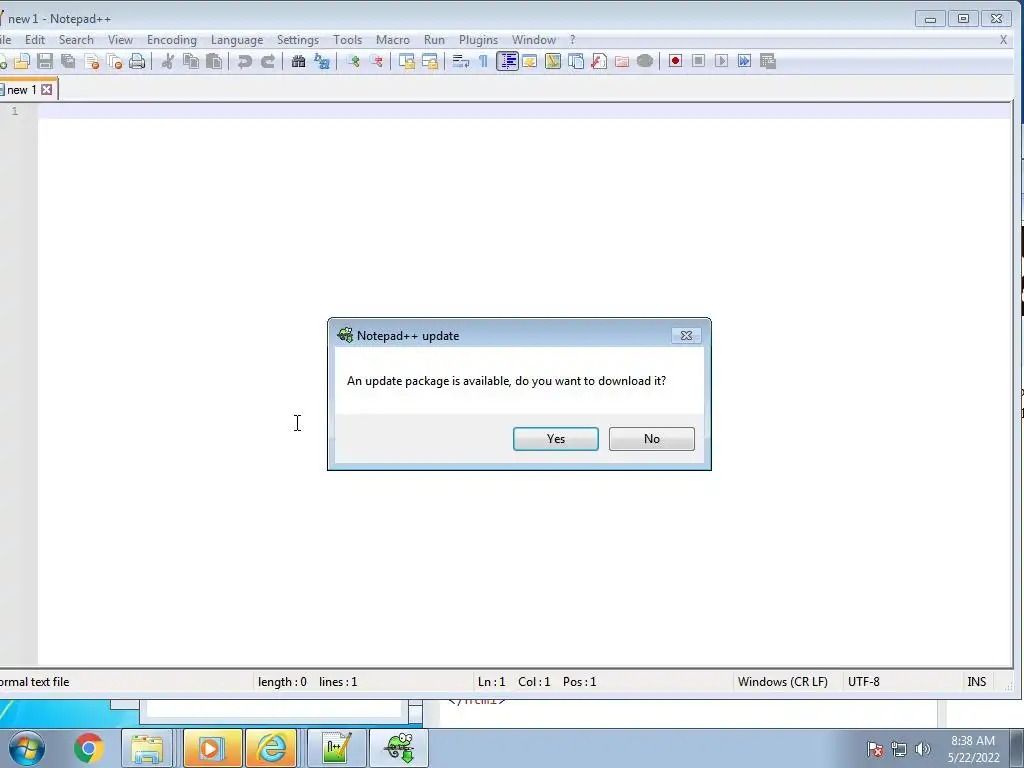Click the Monitoring (tail -f) icon
The width and height of the screenshot is (1024, 768).
(x=645, y=61)
